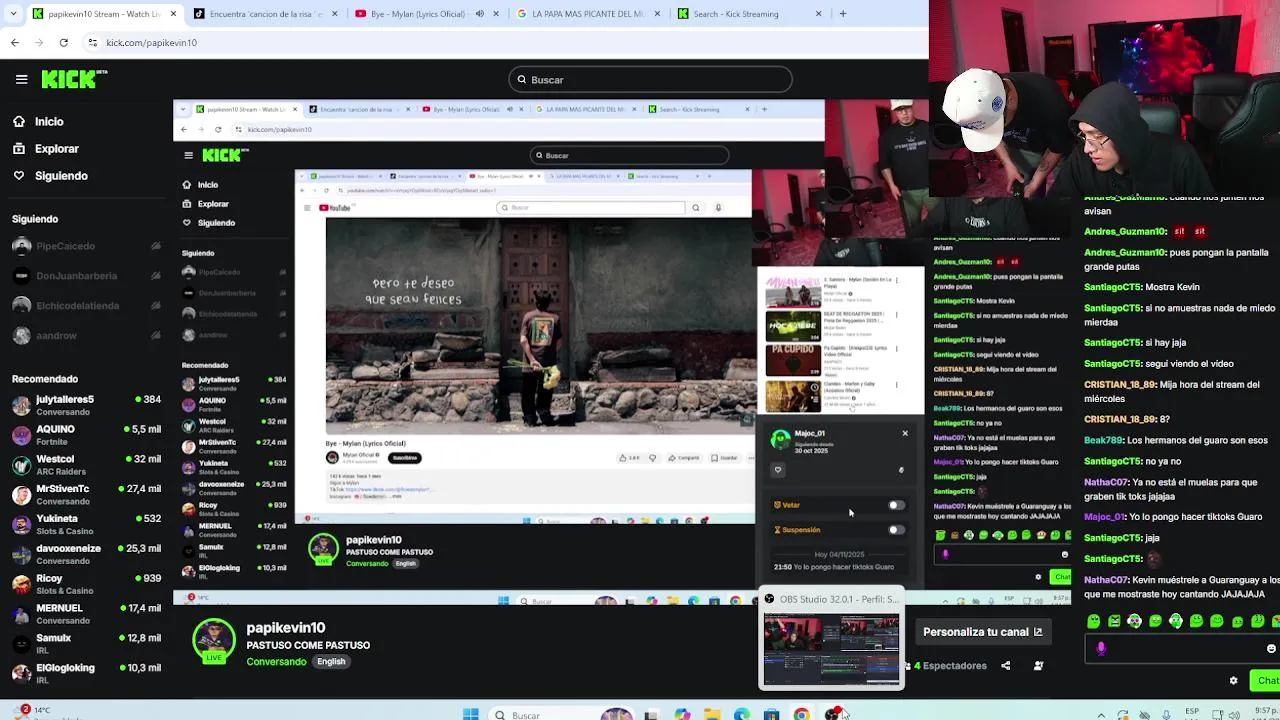This screenshot has height=720, width=1280.
Task: Toggle the Vetar switch on the Majoc_01 card
Action: click(896, 505)
